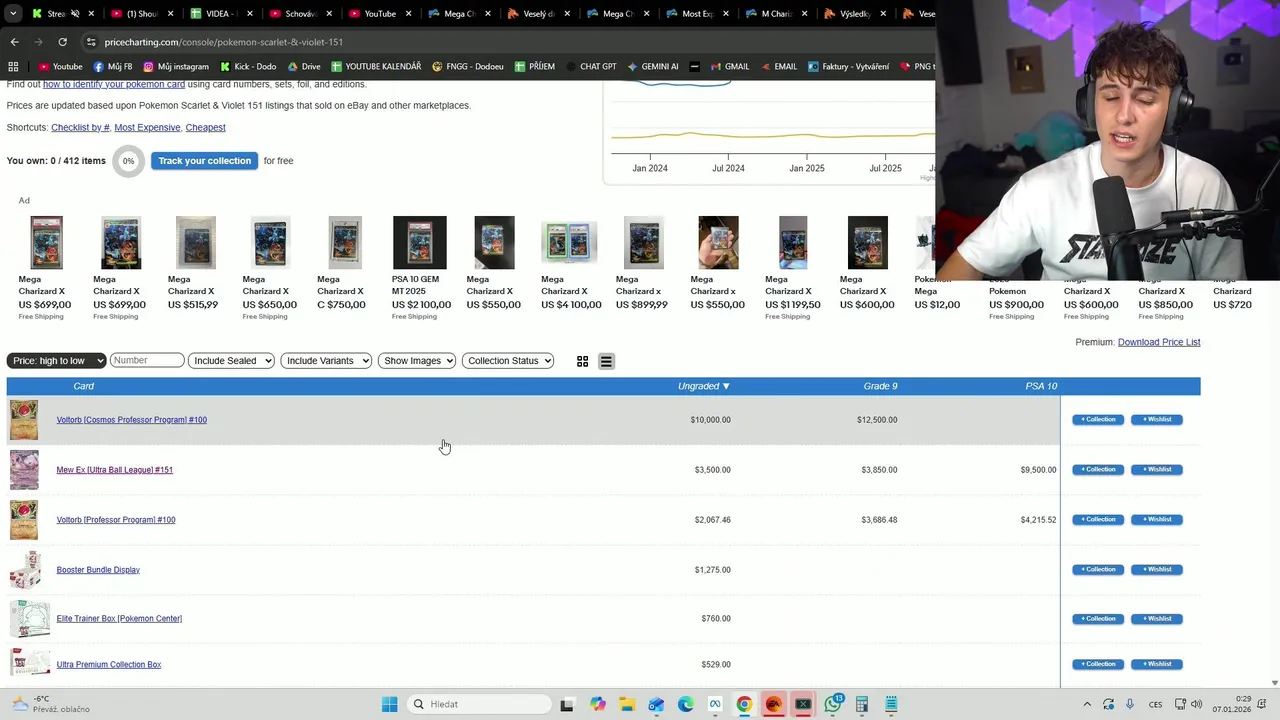This screenshot has width=1280, height=720.
Task: Open Checklist by # shortcut link
Action: tap(80, 128)
